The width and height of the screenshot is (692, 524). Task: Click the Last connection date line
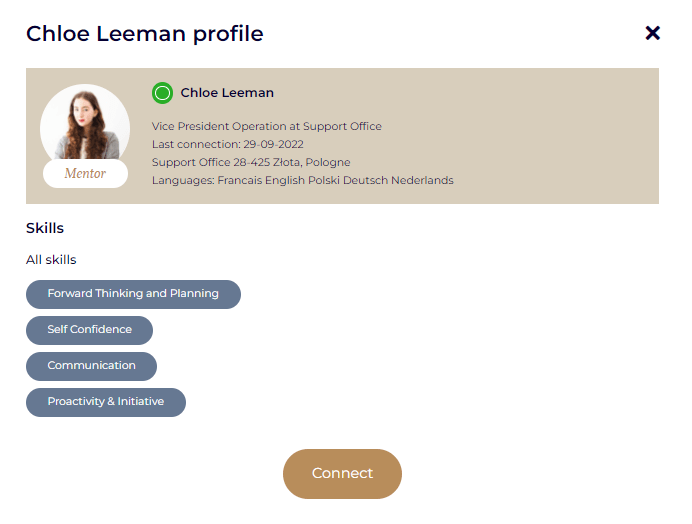click(228, 145)
